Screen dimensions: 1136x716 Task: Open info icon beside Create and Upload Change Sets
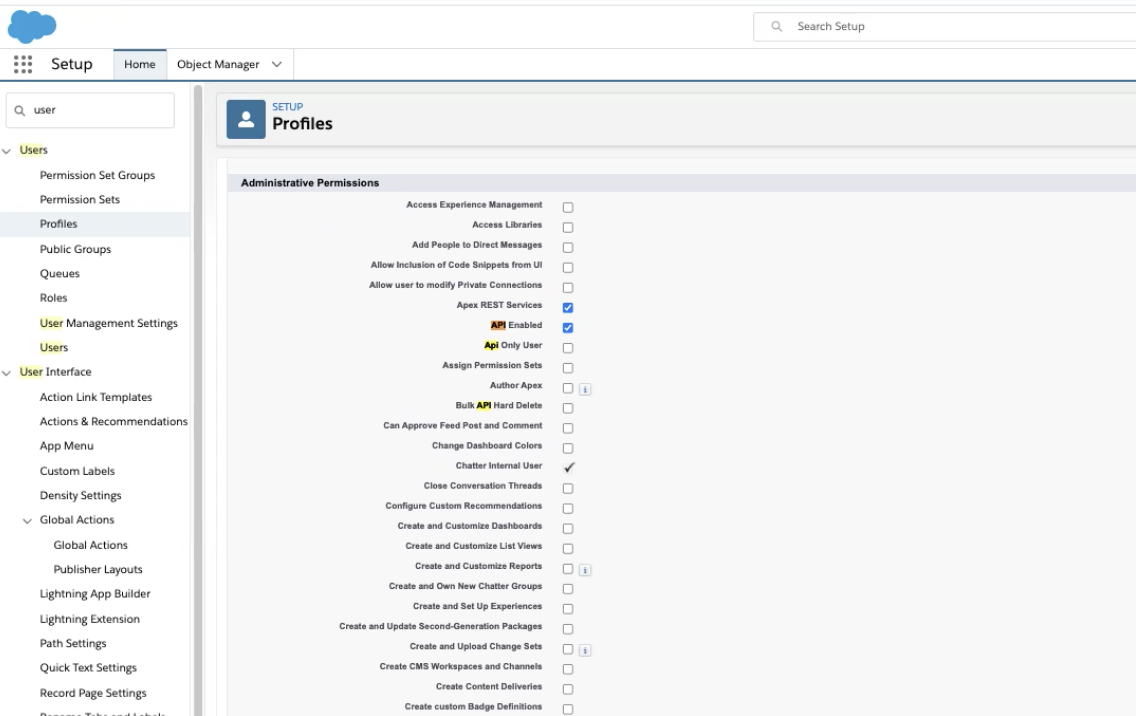coord(585,651)
